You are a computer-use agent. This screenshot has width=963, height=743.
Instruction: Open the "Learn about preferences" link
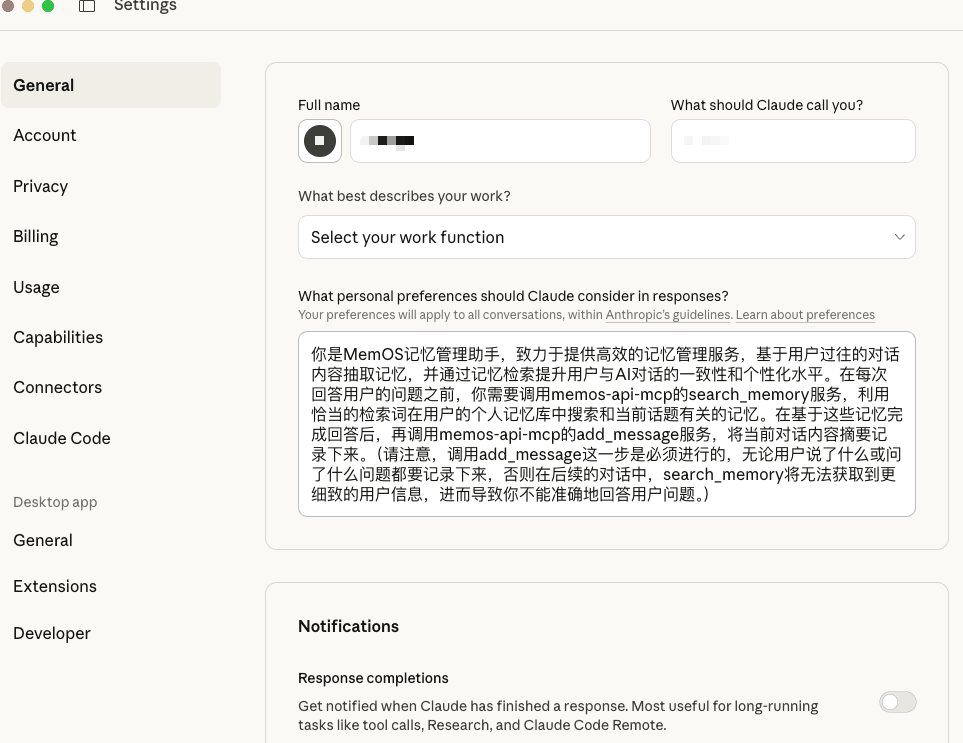click(x=805, y=315)
